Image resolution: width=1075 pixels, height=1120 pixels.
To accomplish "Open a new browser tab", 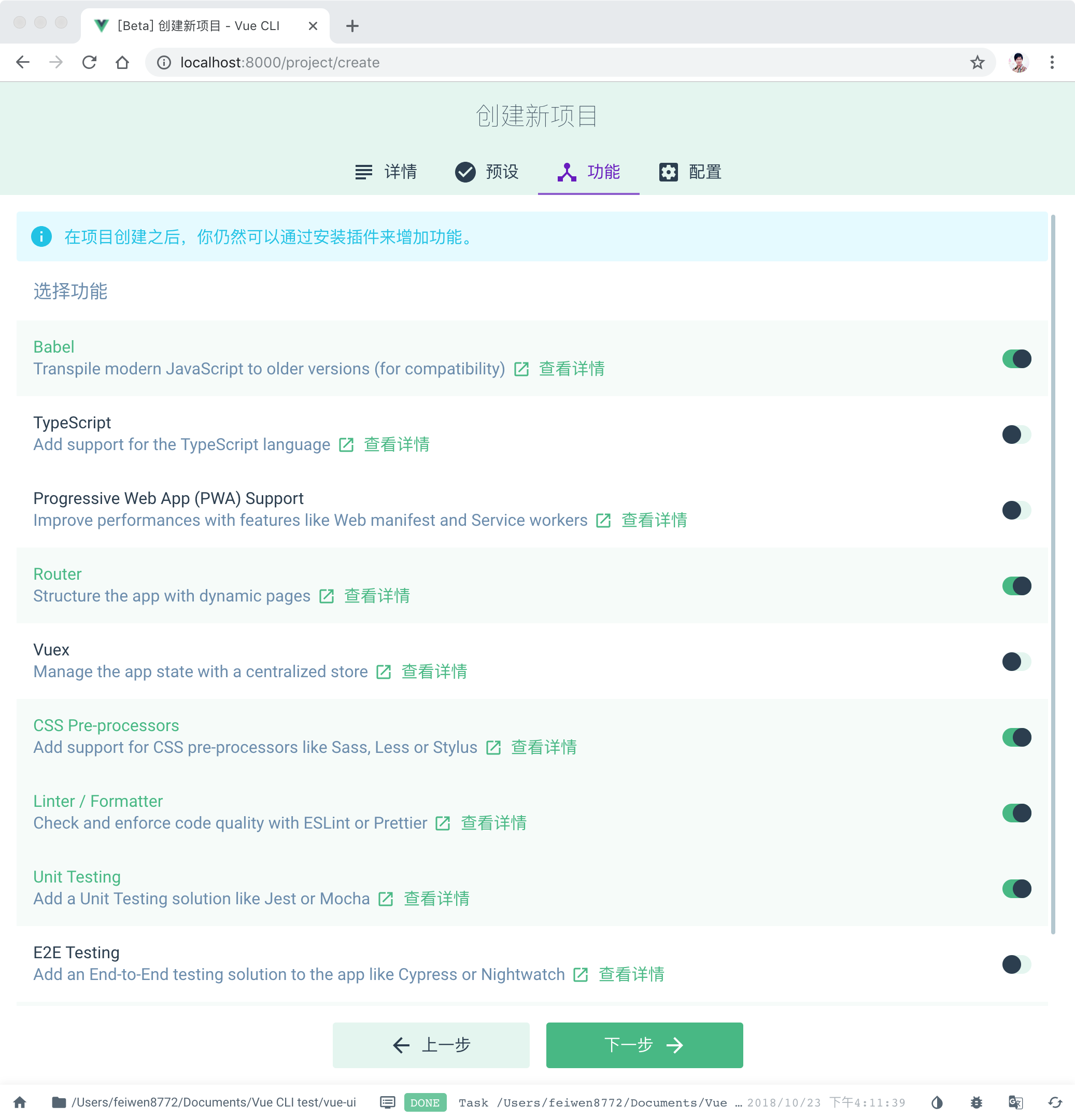I will pyautogui.click(x=352, y=26).
